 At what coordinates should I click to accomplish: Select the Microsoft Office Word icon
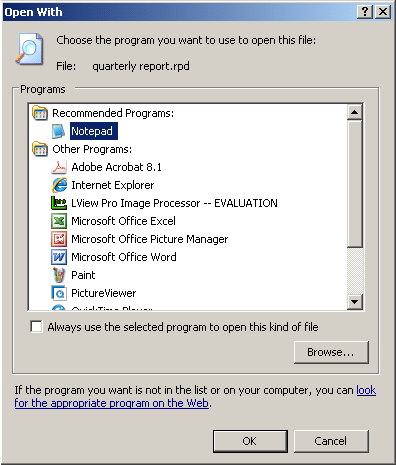59,257
